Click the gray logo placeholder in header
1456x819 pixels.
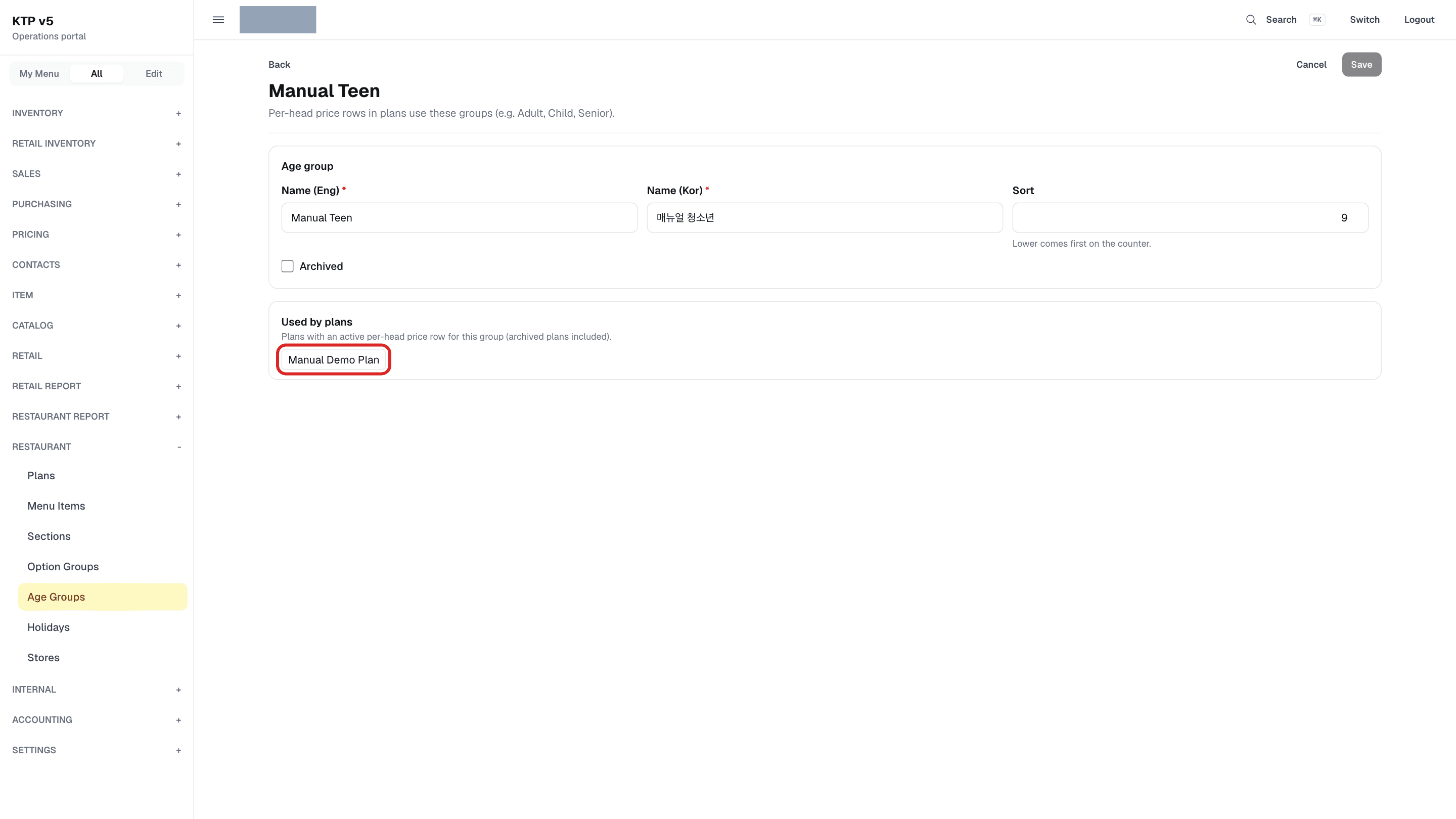(x=278, y=20)
